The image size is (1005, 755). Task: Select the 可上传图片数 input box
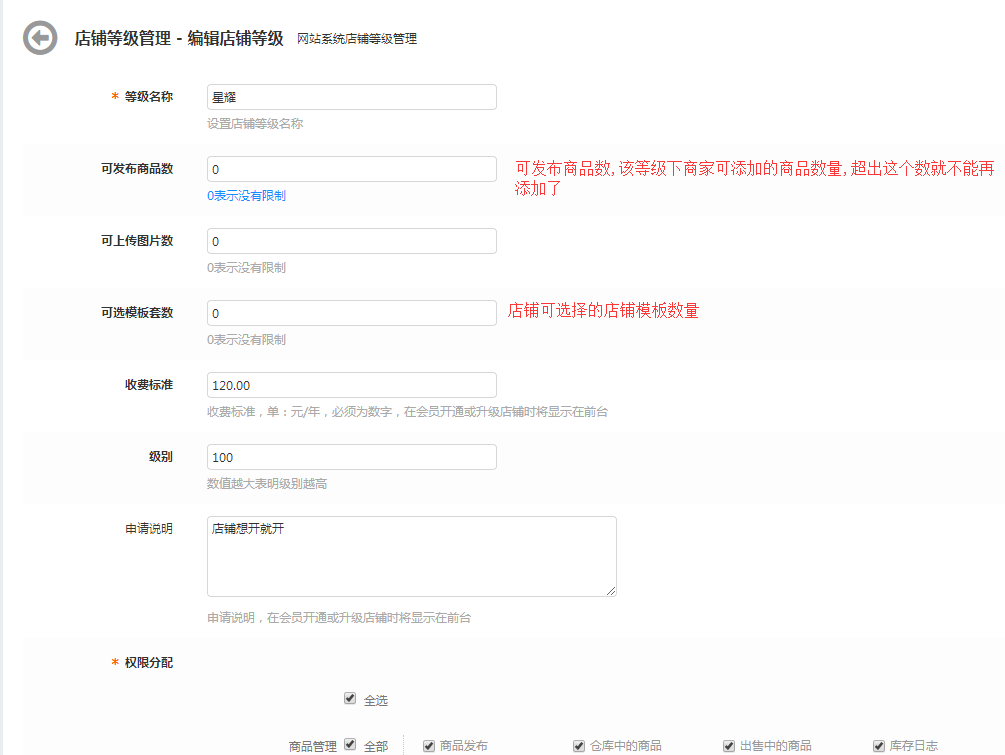[351, 241]
